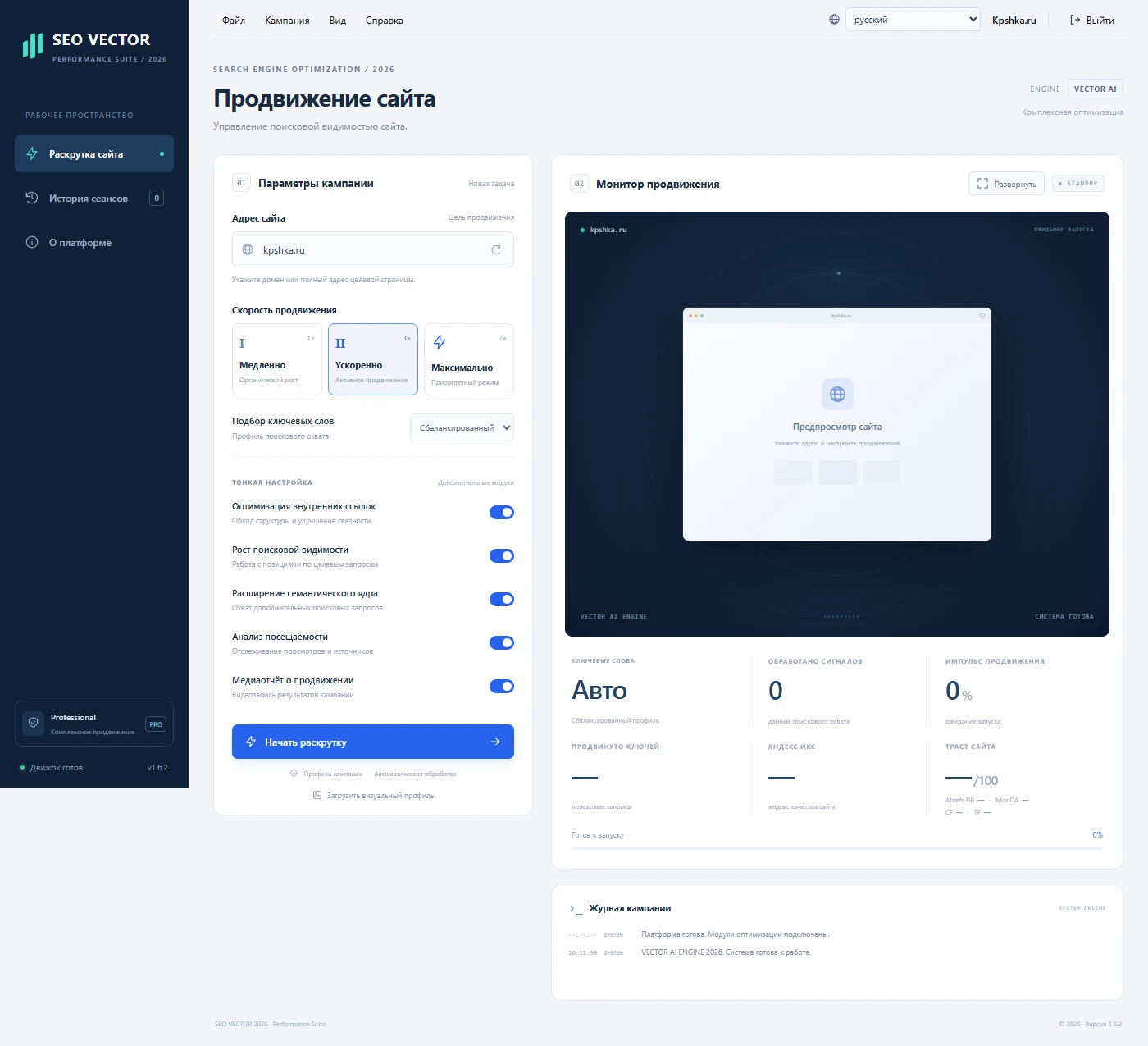Click the expand icon in Развернуть button
This screenshot has width=1148, height=1046.
tap(982, 184)
